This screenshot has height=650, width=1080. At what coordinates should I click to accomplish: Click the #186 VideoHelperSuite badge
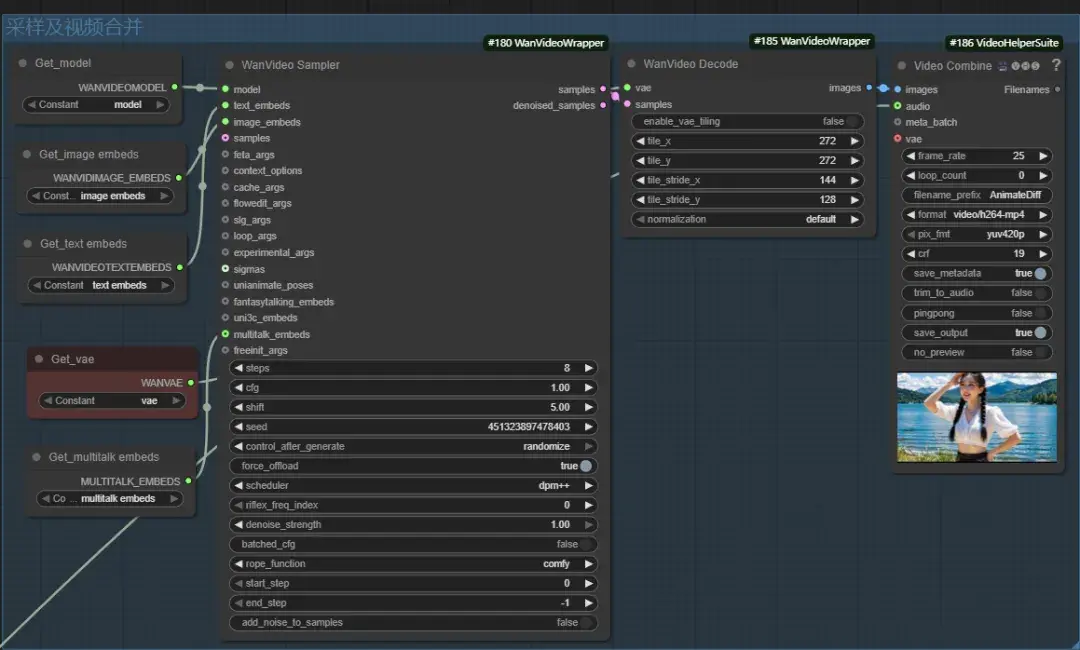point(1004,43)
